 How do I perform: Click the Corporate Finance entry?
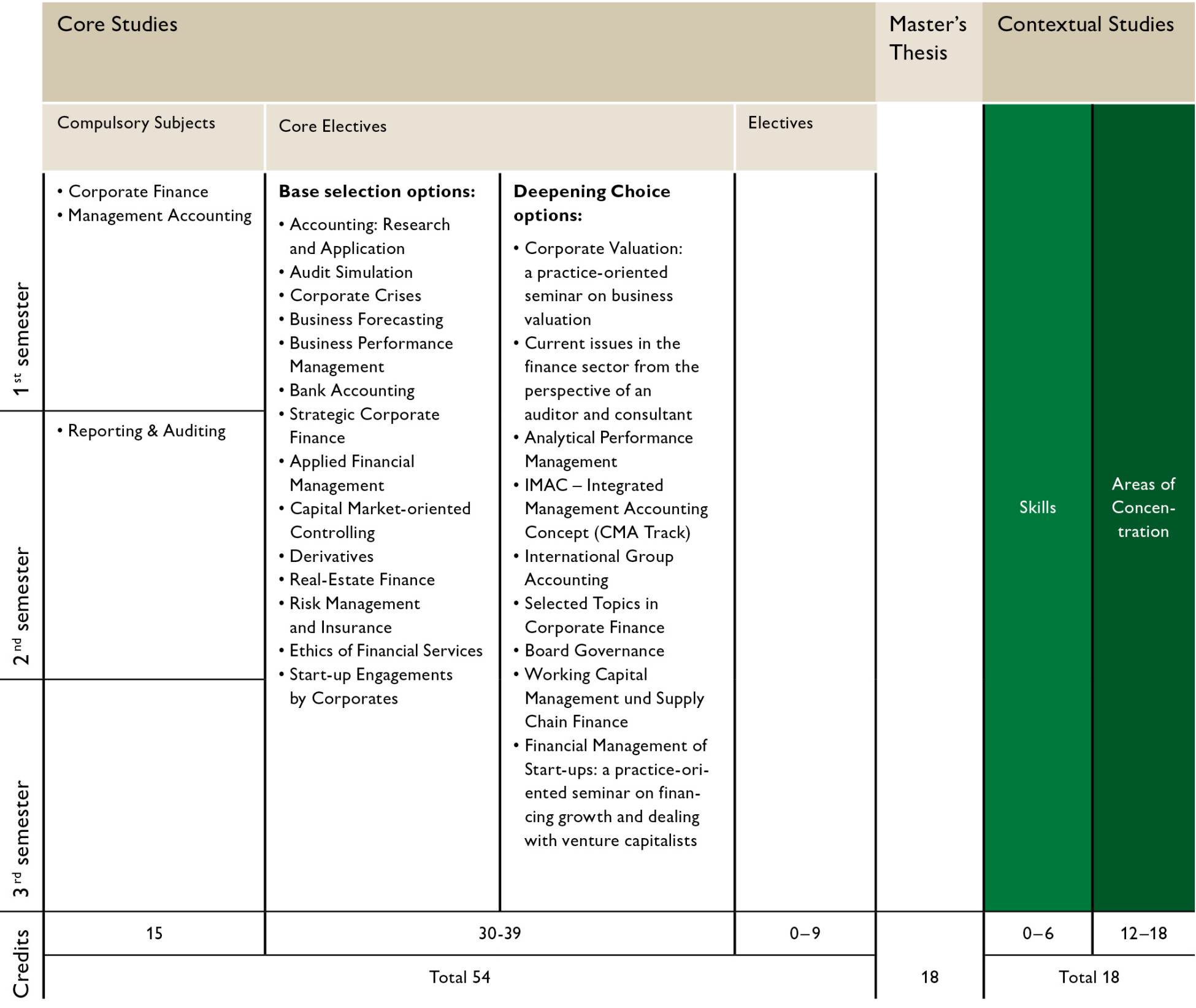click(138, 191)
